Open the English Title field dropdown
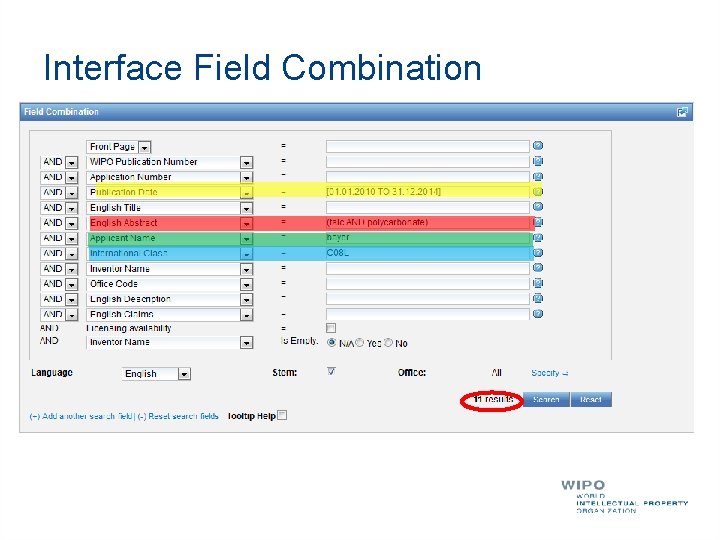Image resolution: width=720 pixels, height=540 pixels. [247, 208]
